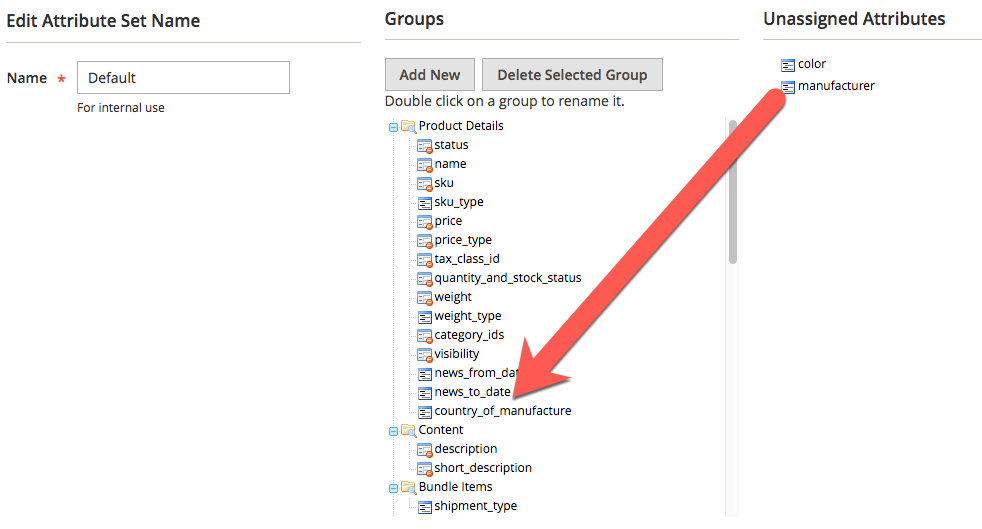Select the shipment_type attribute text

(x=476, y=506)
